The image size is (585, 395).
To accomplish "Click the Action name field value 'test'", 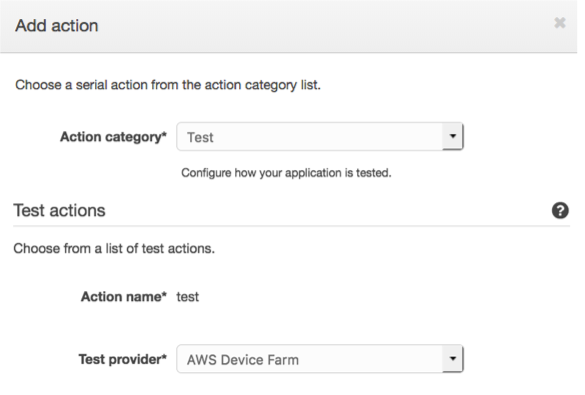I will click(x=188, y=297).
